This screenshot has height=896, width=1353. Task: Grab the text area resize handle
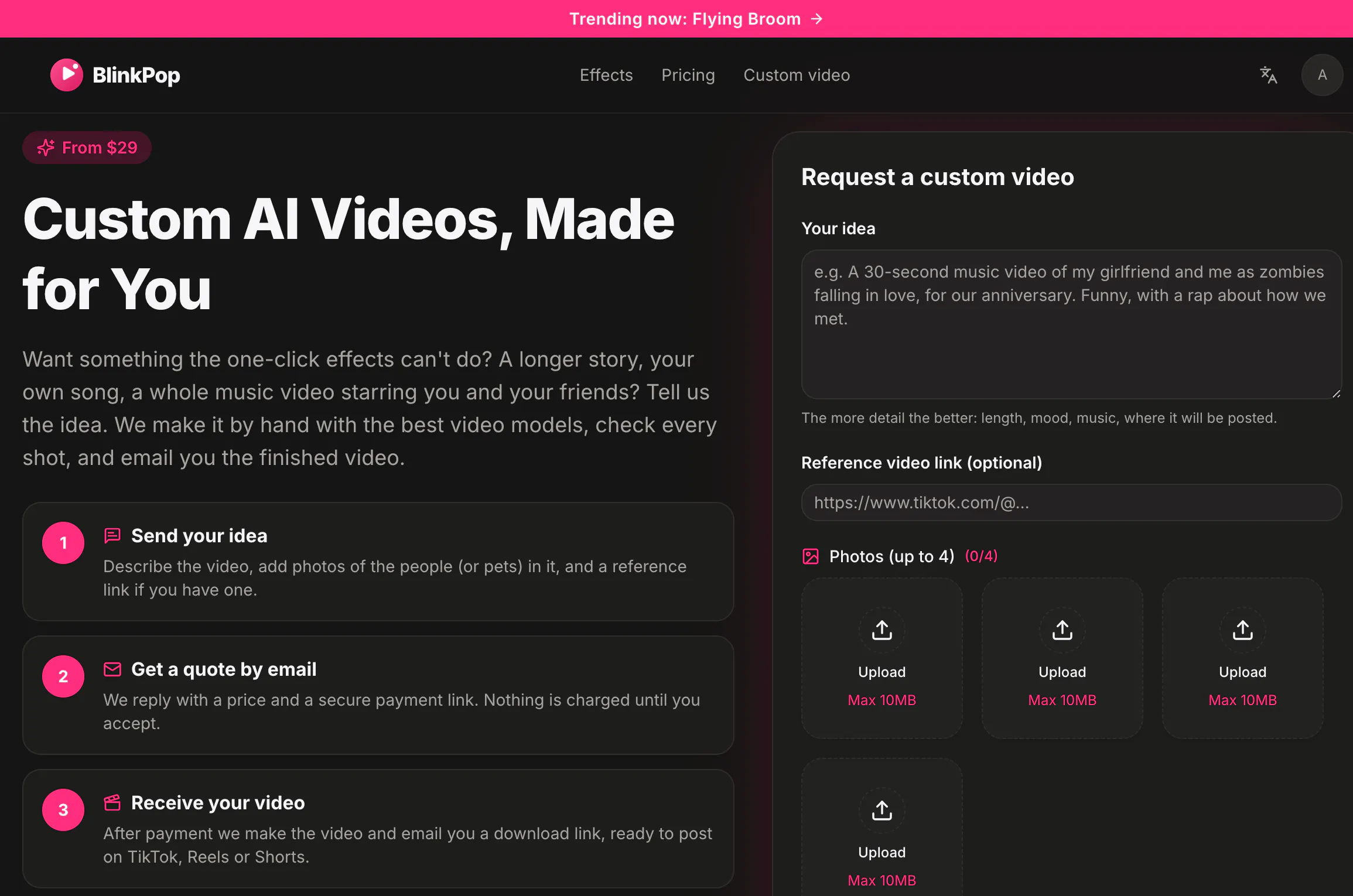click(x=1336, y=394)
